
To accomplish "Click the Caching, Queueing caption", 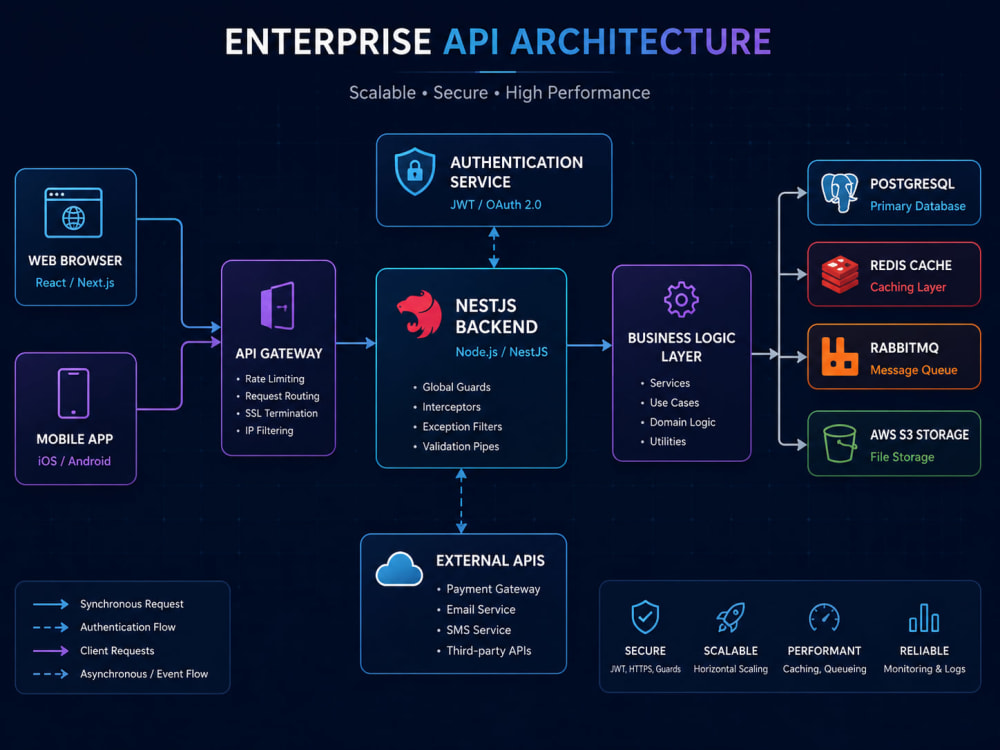I will [x=825, y=669].
